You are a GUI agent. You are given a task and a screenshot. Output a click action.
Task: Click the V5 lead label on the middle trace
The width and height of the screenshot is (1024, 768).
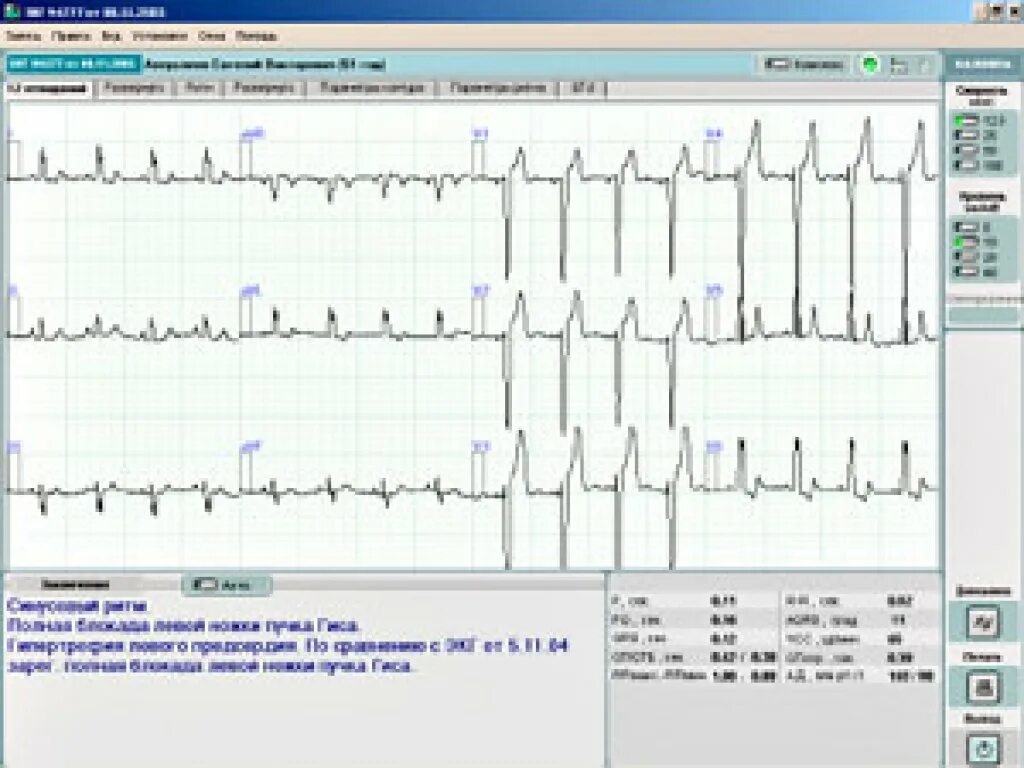point(714,291)
